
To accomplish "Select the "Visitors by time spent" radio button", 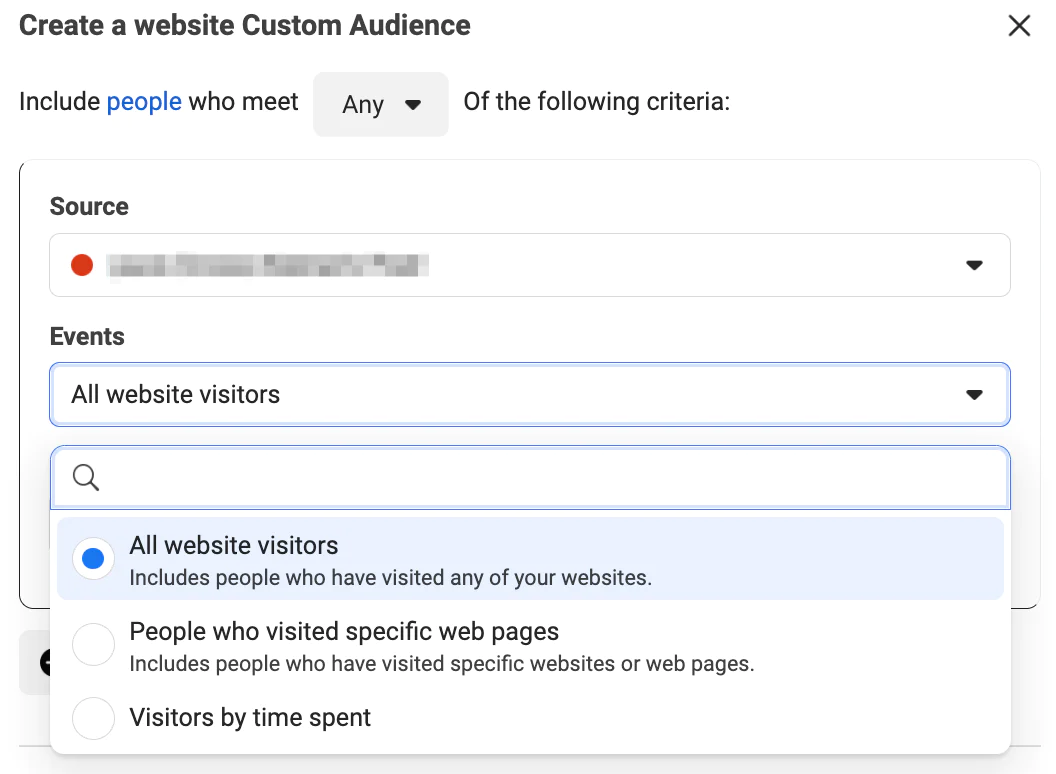I will (x=93, y=718).
